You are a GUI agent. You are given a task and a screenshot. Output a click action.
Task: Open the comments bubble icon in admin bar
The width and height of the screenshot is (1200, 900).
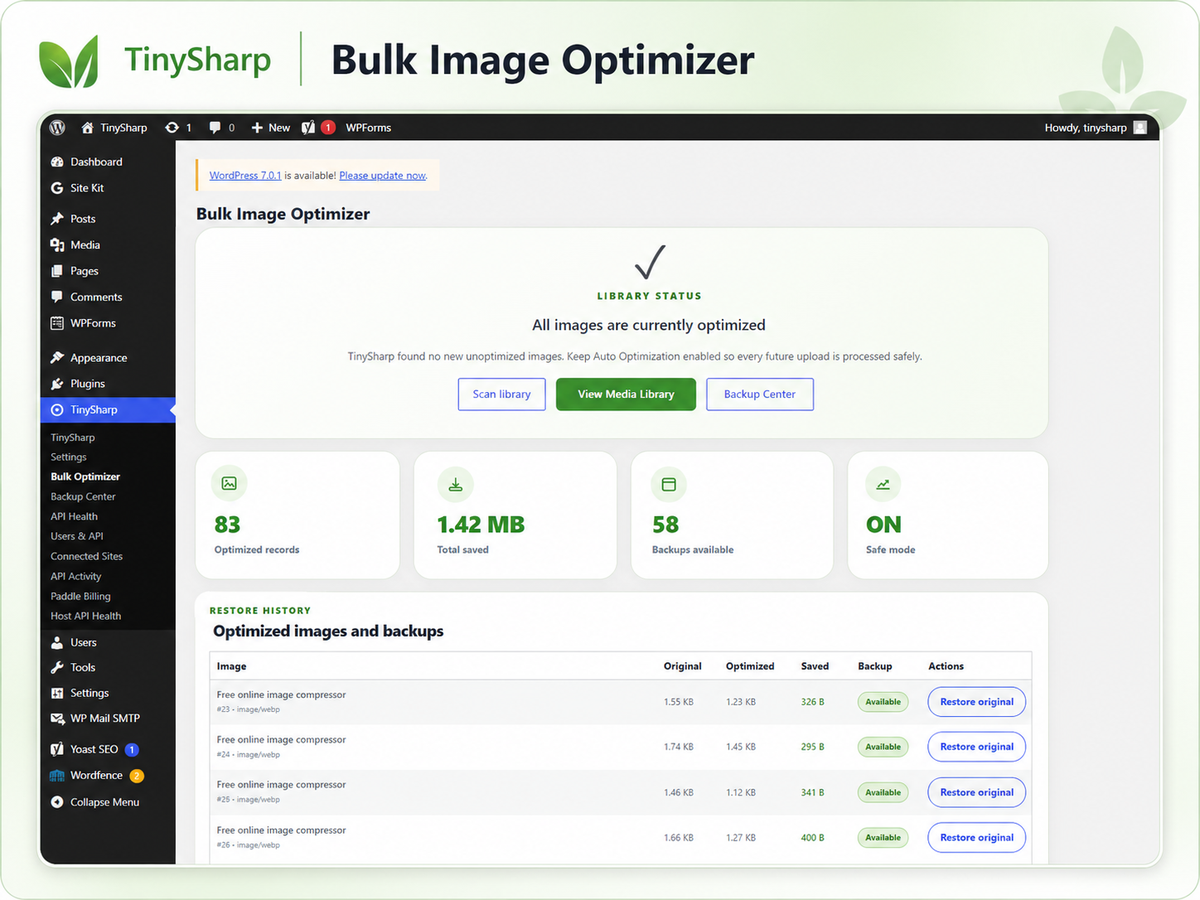click(x=215, y=127)
